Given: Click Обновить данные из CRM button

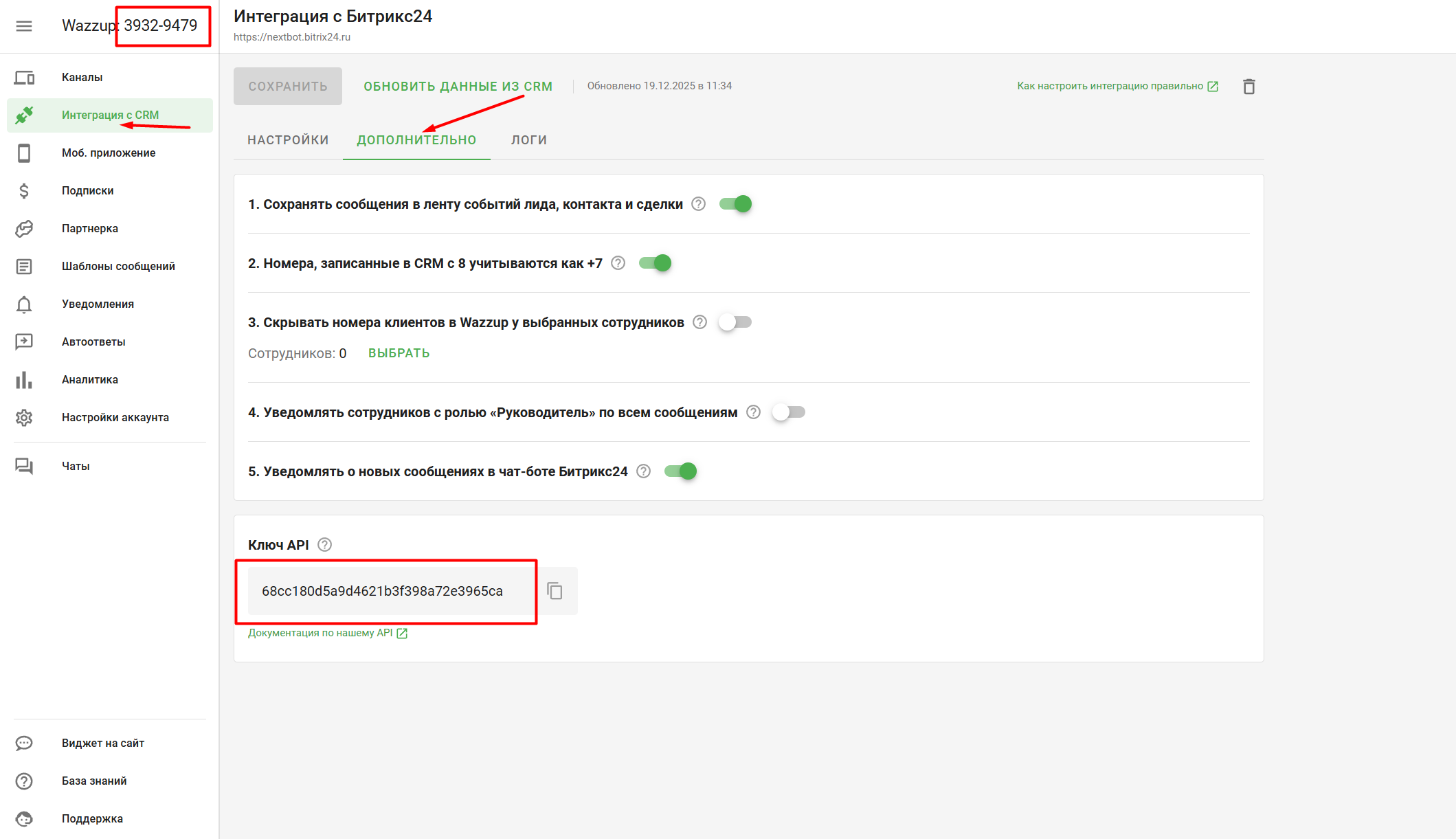Looking at the screenshot, I should pyautogui.click(x=458, y=87).
